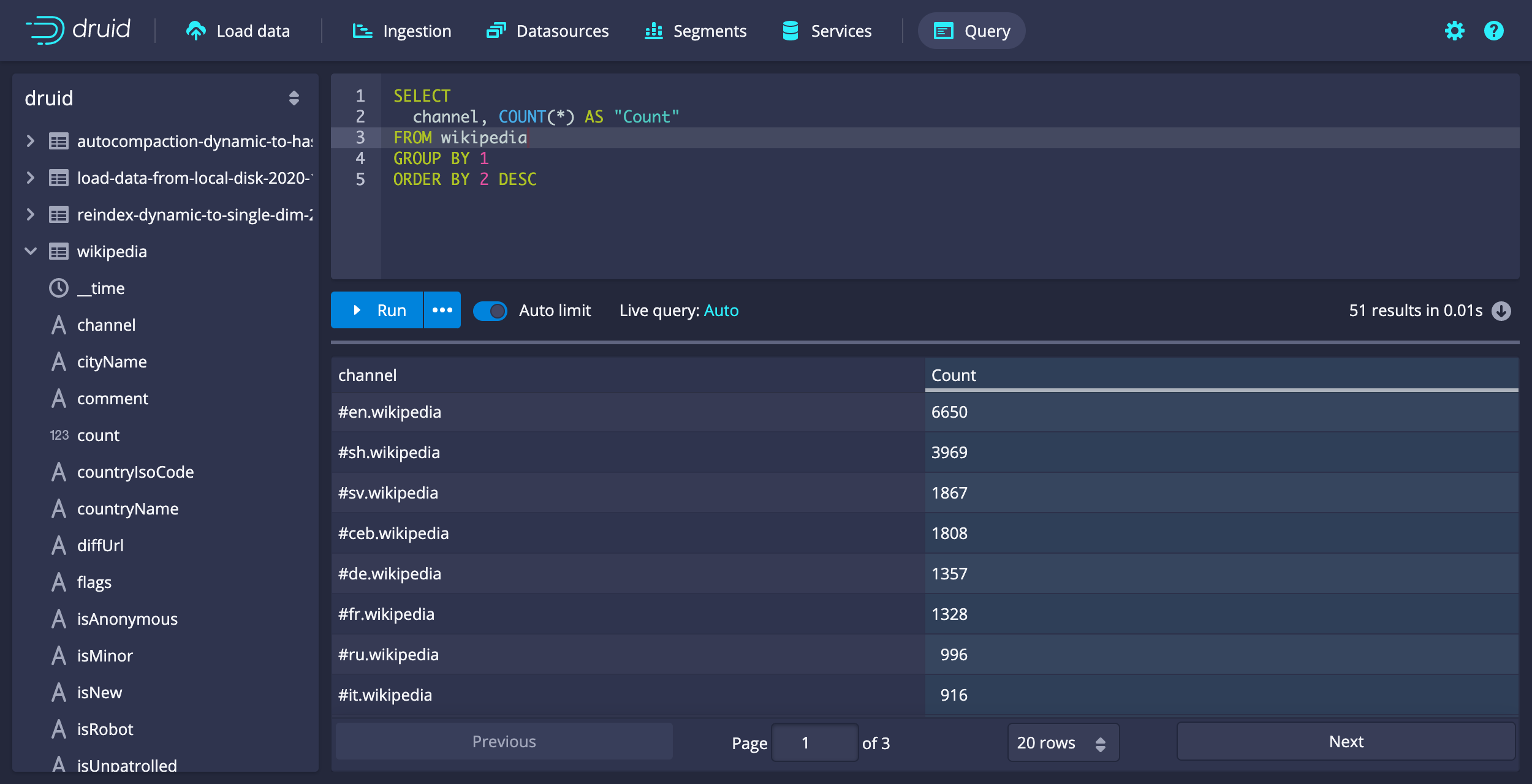Viewport: 1532px width, 784px height.
Task: Expand the autocompaction-dynamic-to-ha datasource
Action: click(29, 141)
